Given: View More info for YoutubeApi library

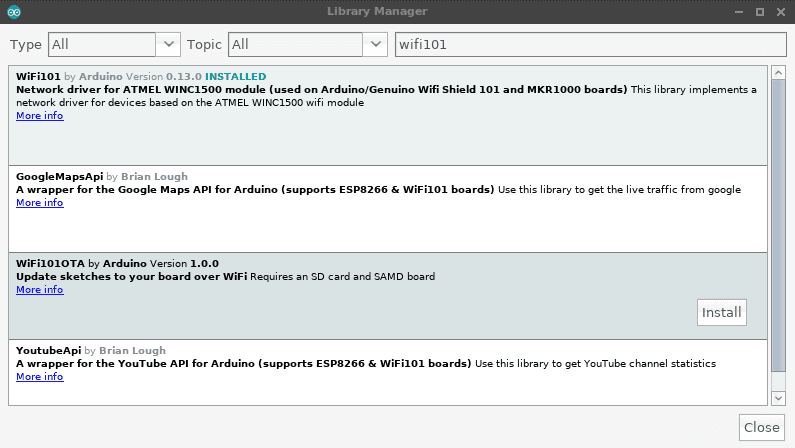Looking at the screenshot, I should tap(39, 377).
